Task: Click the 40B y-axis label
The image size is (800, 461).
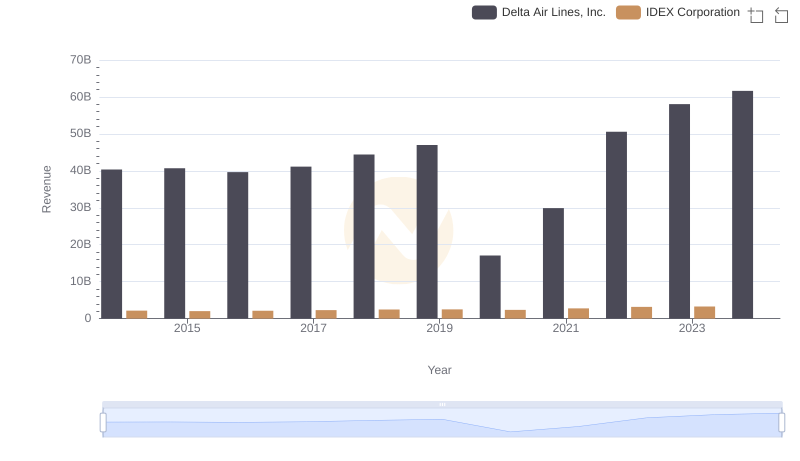Action: [x=81, y=170]
